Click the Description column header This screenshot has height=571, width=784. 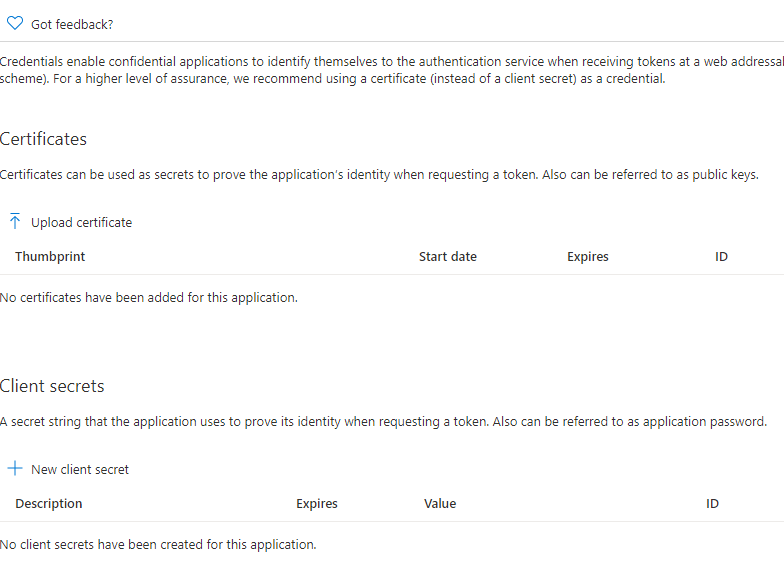(x=48, y=504)
